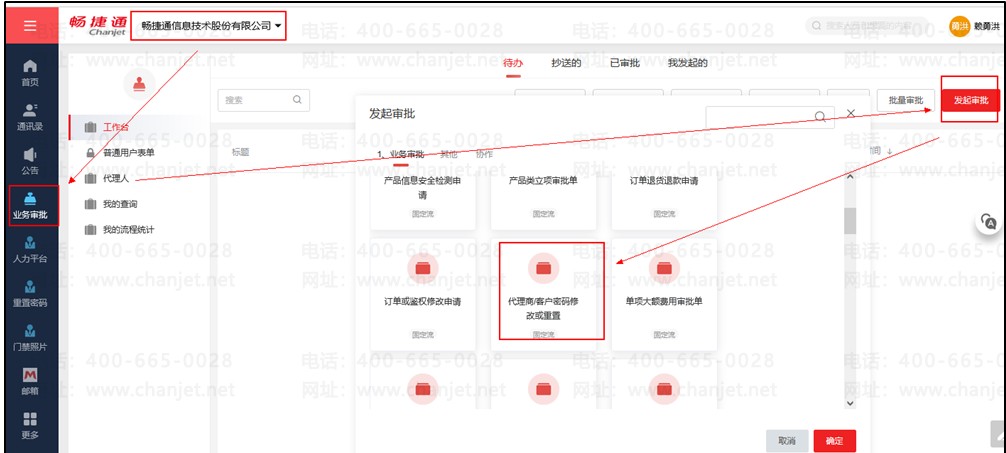This screenshot has width=1006, height=453.
Task: Switch to the 已审批 tab
Action: click(x=624, y=63)
